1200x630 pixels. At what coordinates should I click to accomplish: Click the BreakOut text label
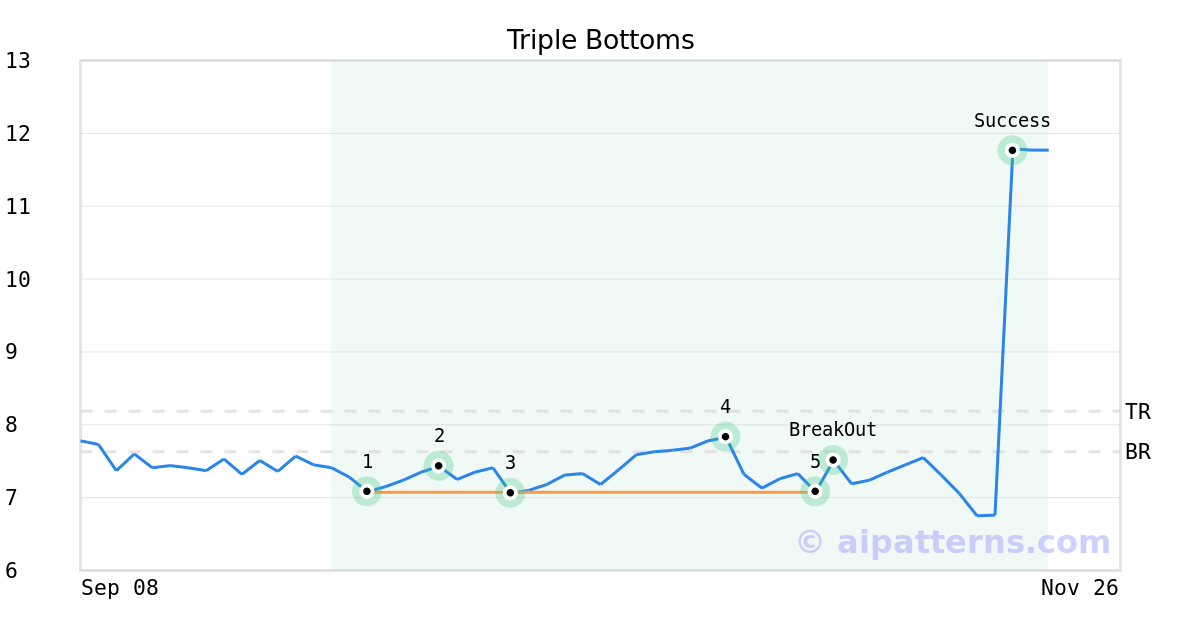click(x=832, y=430)
